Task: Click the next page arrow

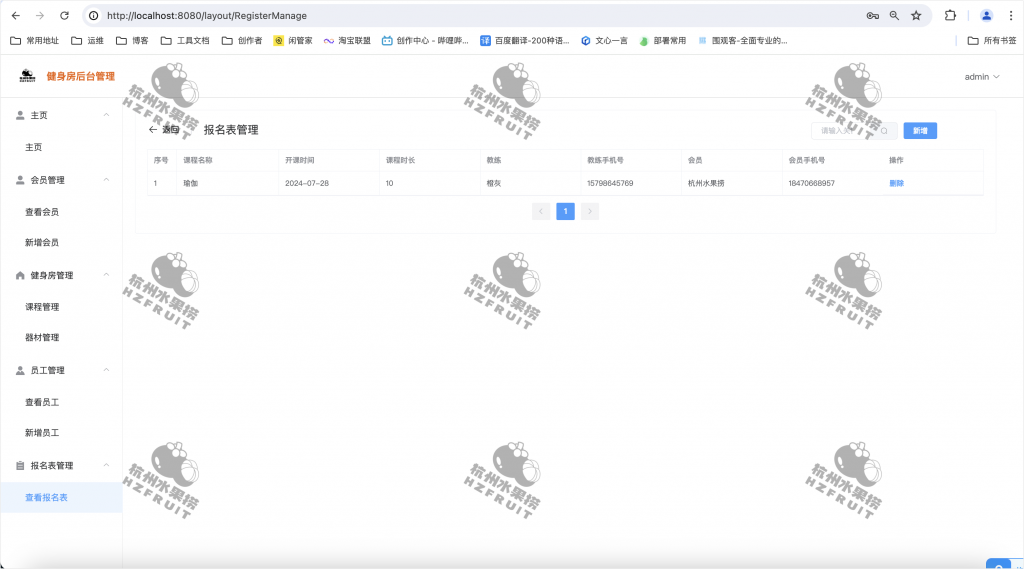Action: [x=590, y=211]
